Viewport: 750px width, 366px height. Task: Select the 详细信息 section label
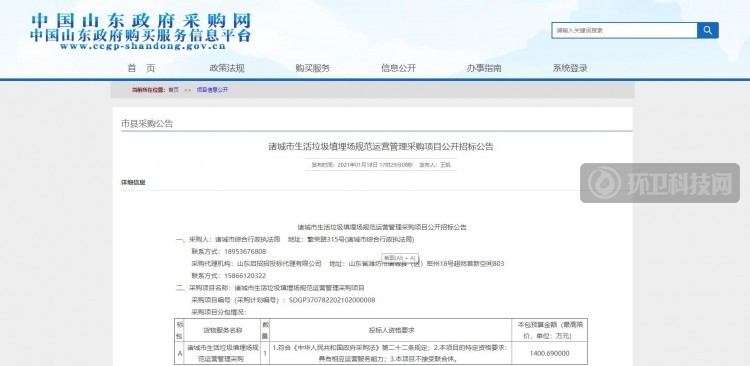coord(133,183)
